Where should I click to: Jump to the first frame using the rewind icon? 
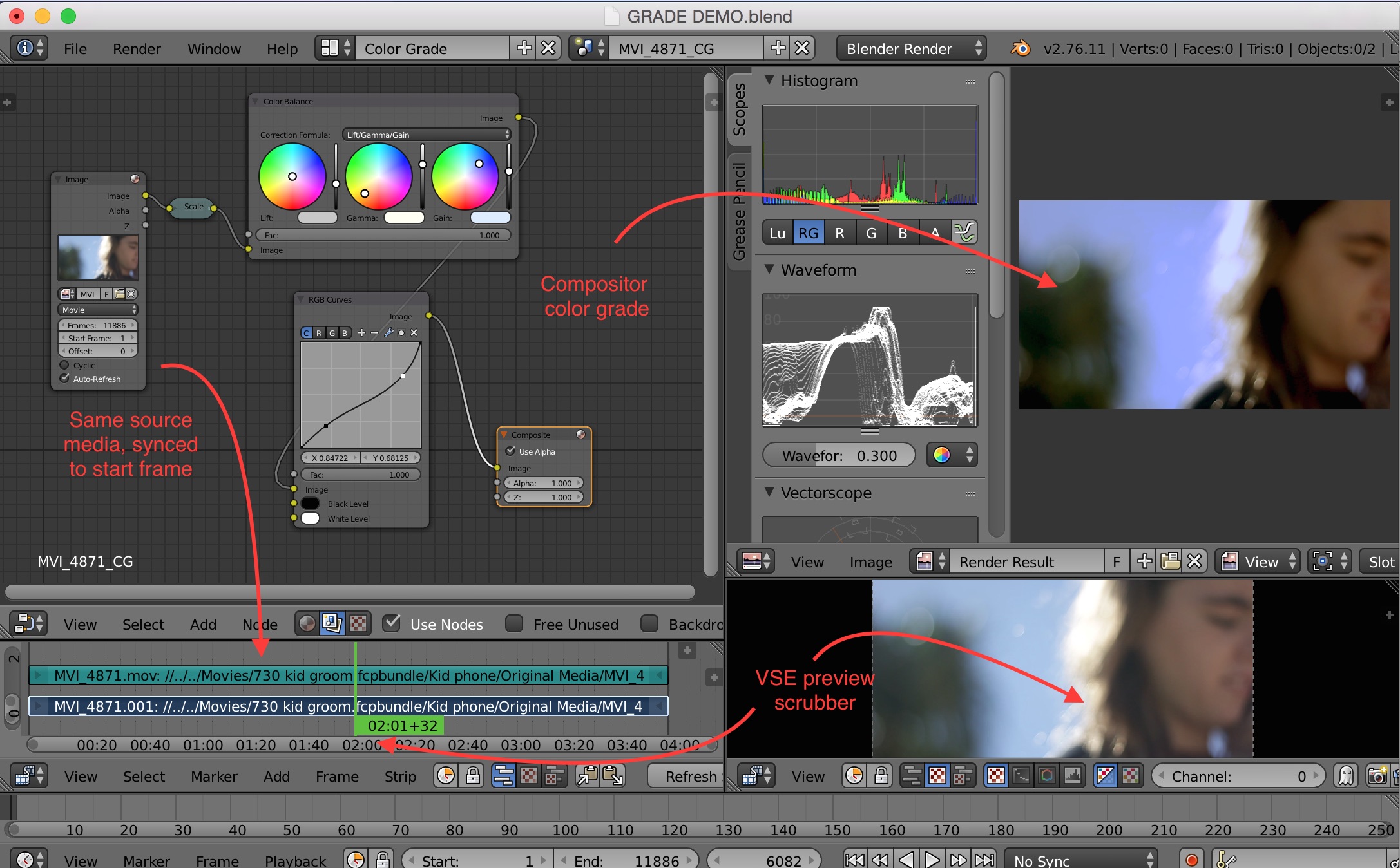point(854,859)
